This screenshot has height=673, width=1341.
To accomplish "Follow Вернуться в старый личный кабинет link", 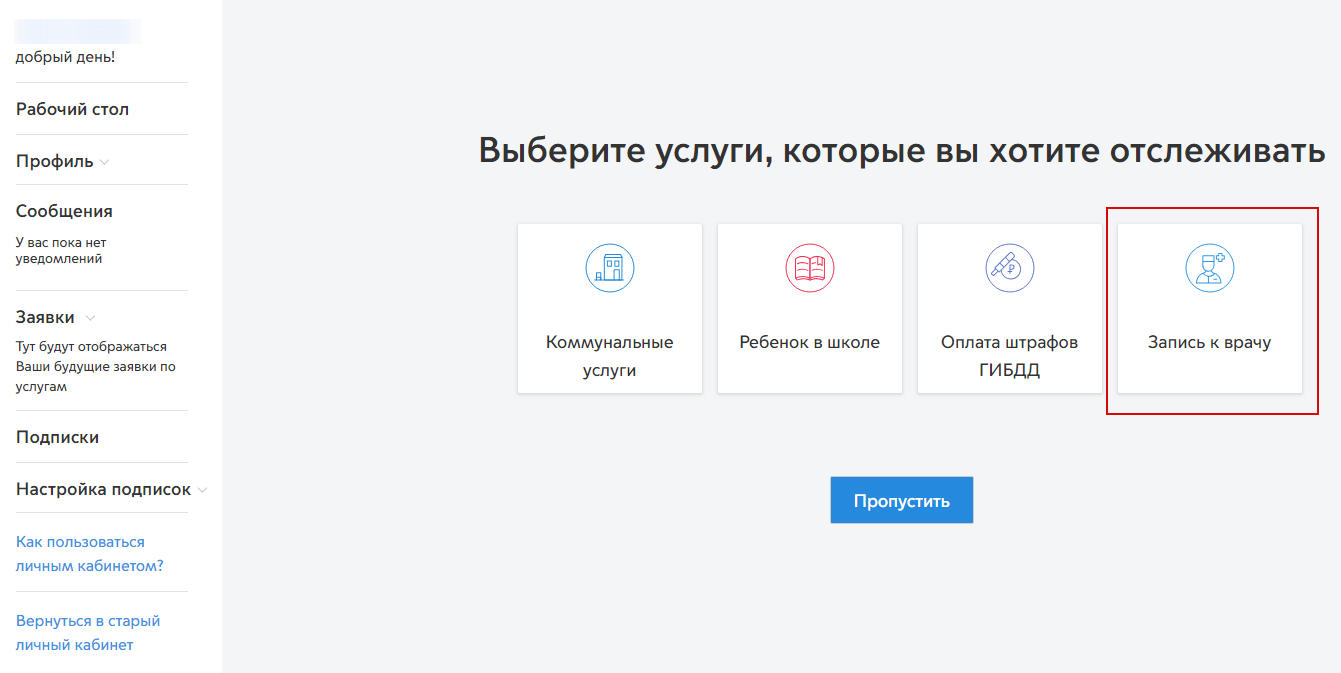I will pos(88,633).
